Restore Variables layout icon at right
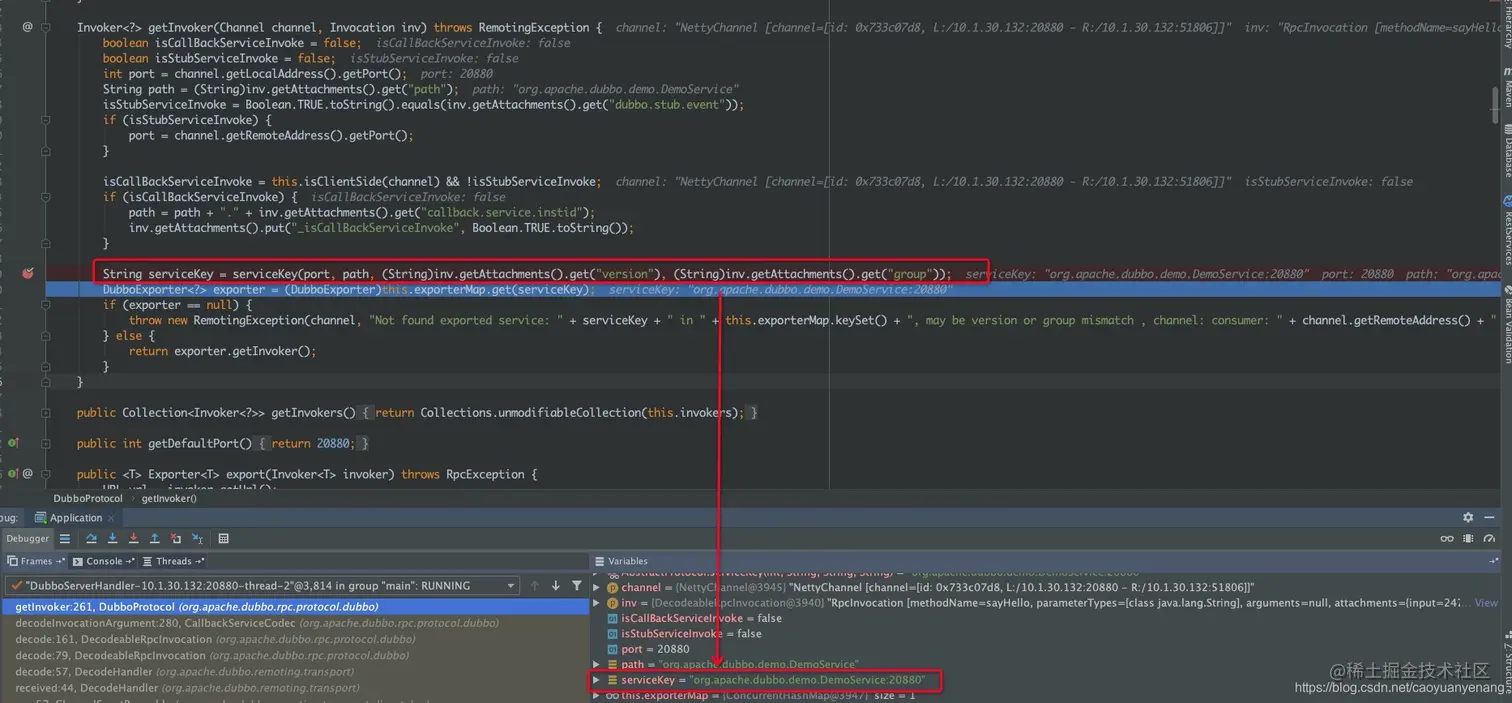The width and height of the screenshot is (1512, 703). click(1496, 561)
